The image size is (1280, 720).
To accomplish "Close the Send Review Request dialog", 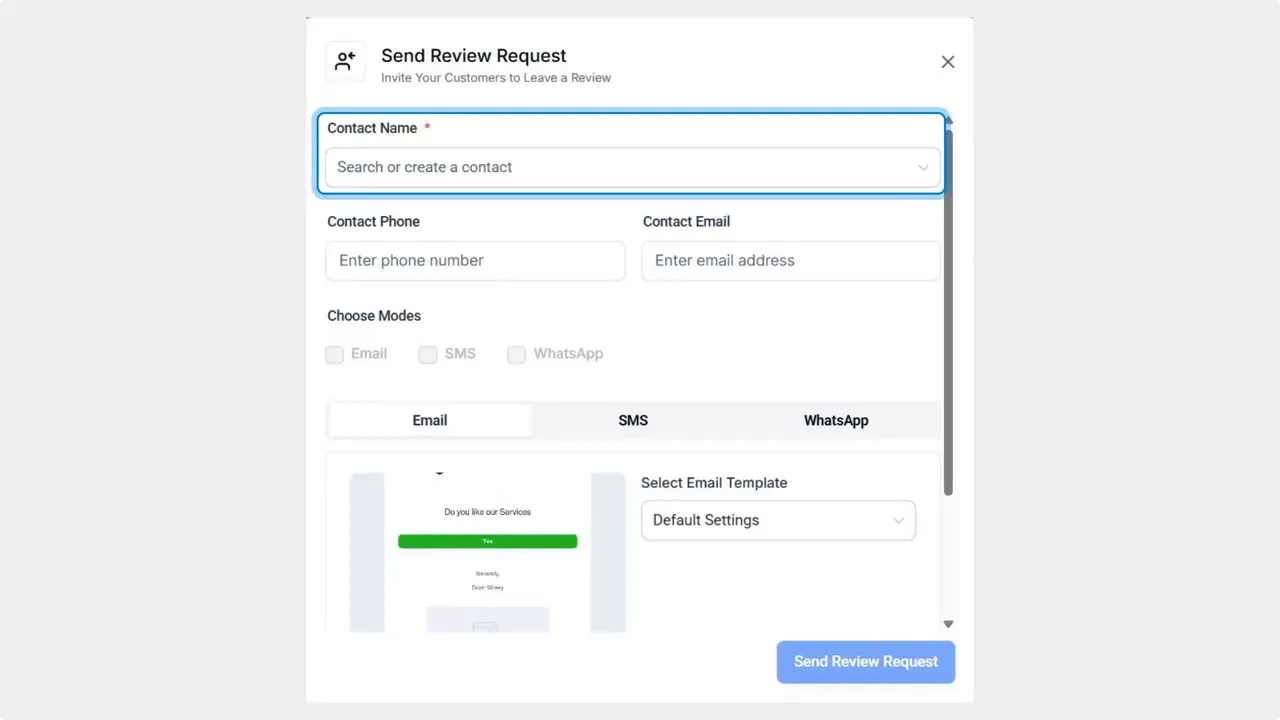I will 947,61.
